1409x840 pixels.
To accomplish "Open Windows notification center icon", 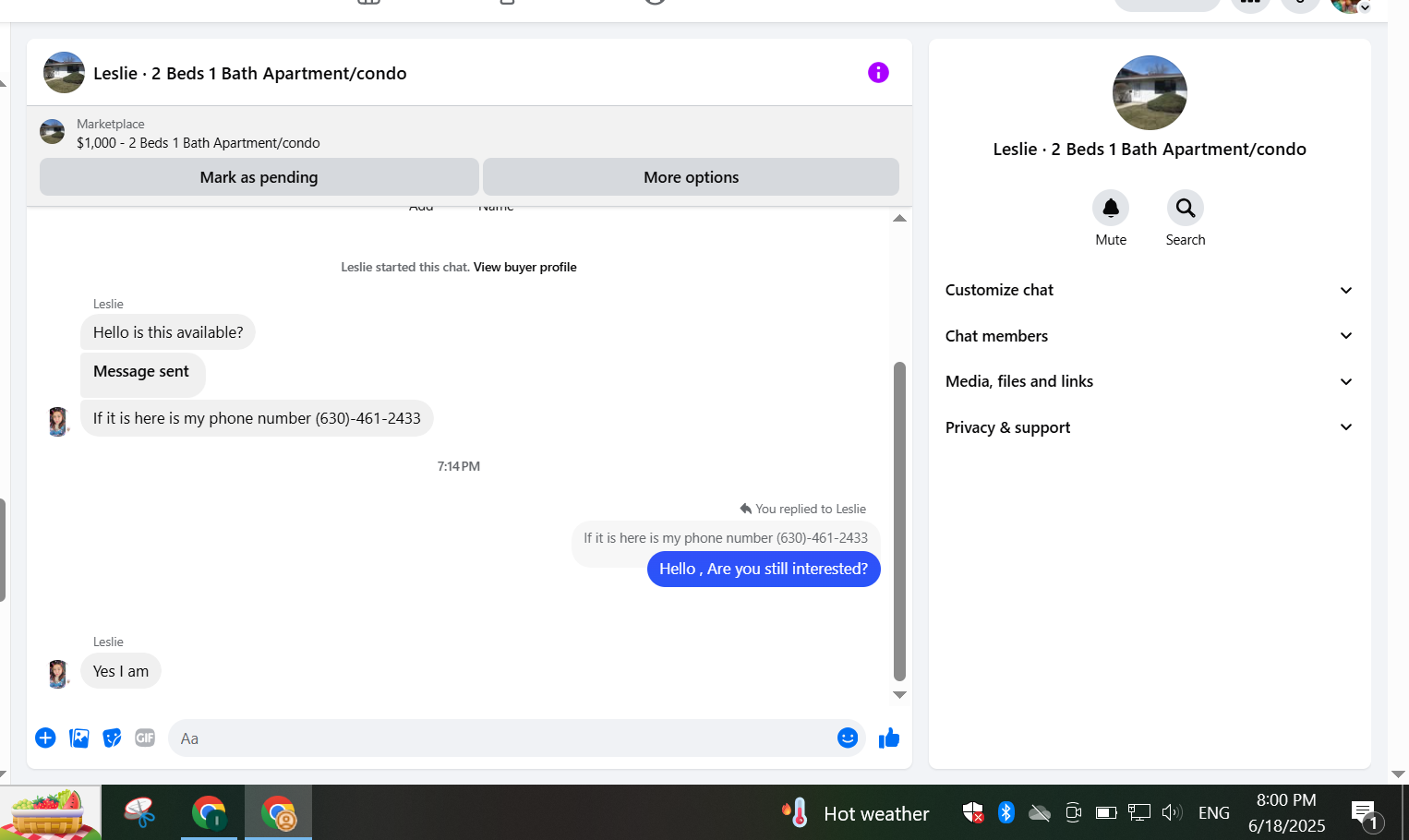I will click(1366, 814).
